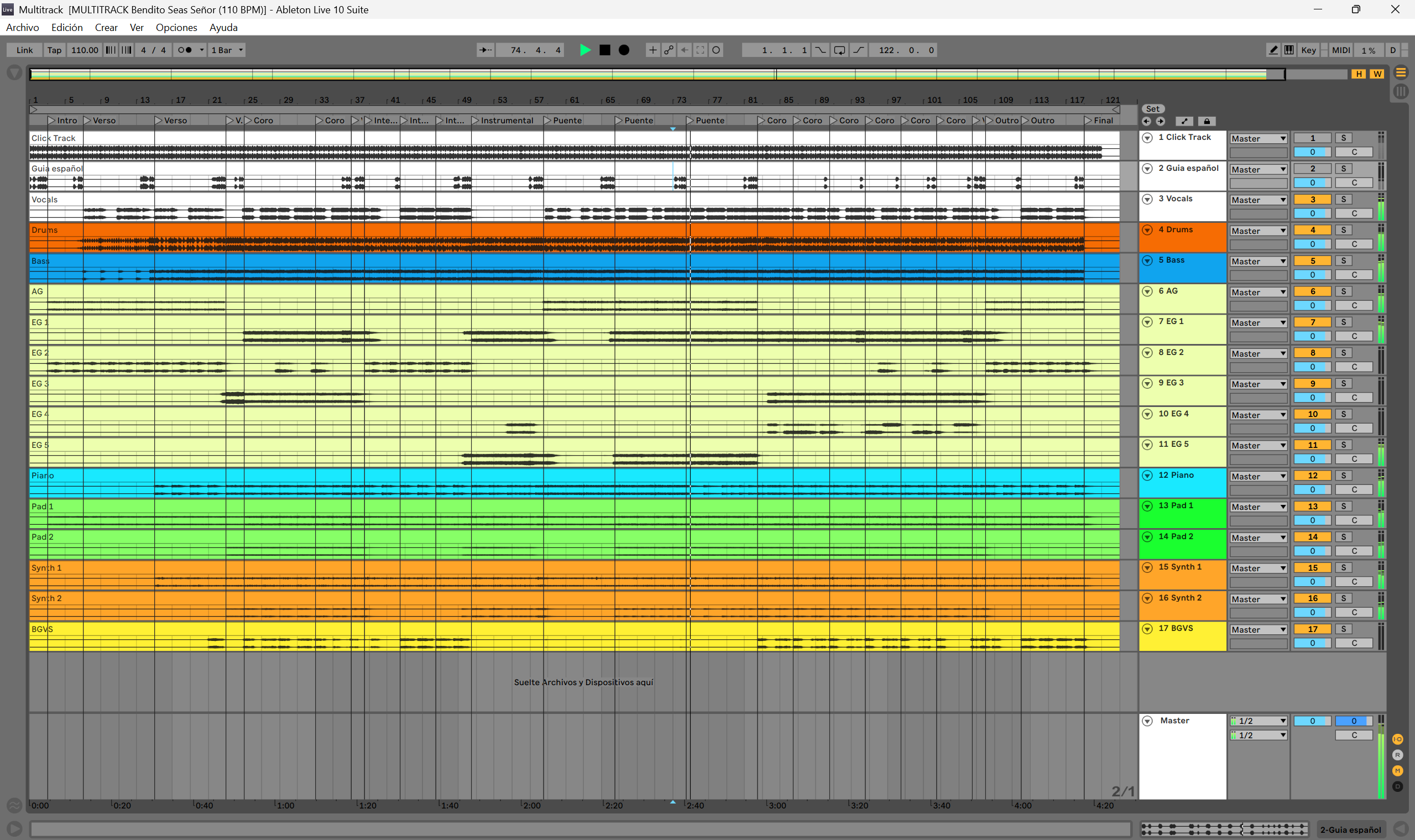Image resolution: width=1415 pixels, height=840 pixels.
Task: Open the Edición menu
Action: [x=67, y=27]
